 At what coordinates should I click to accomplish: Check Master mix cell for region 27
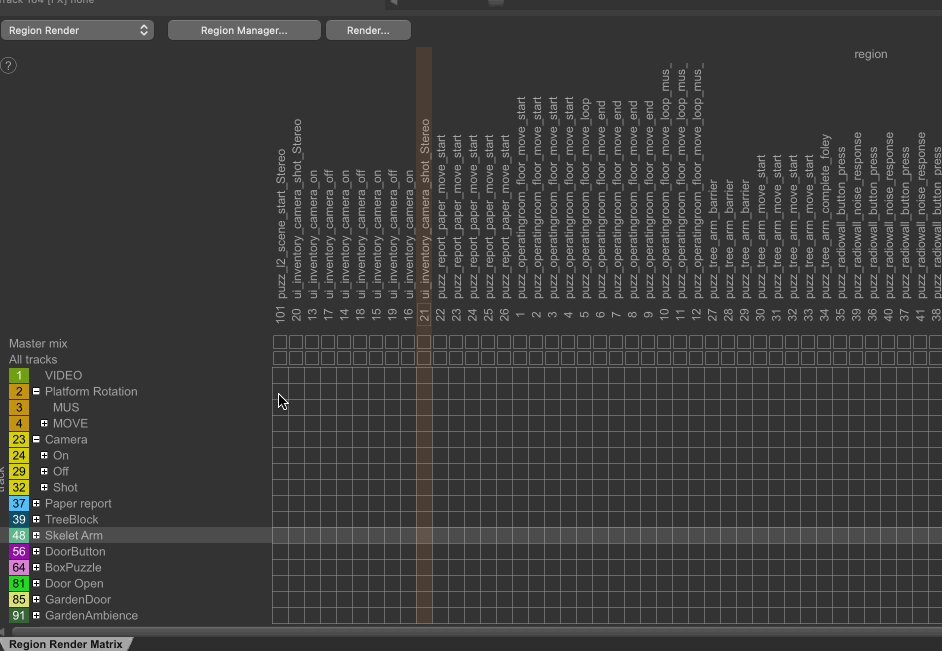tap(712, 342)
